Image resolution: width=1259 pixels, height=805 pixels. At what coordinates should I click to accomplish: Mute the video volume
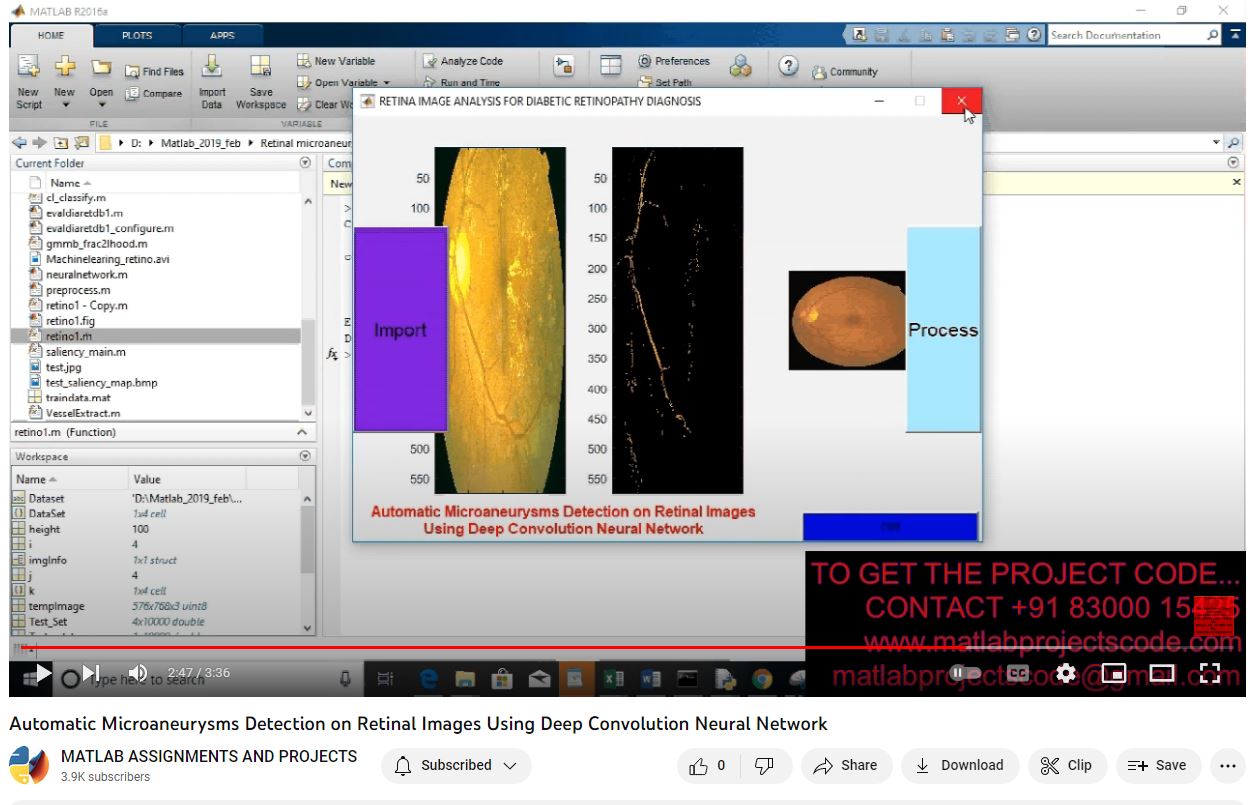tap(138, 673)
